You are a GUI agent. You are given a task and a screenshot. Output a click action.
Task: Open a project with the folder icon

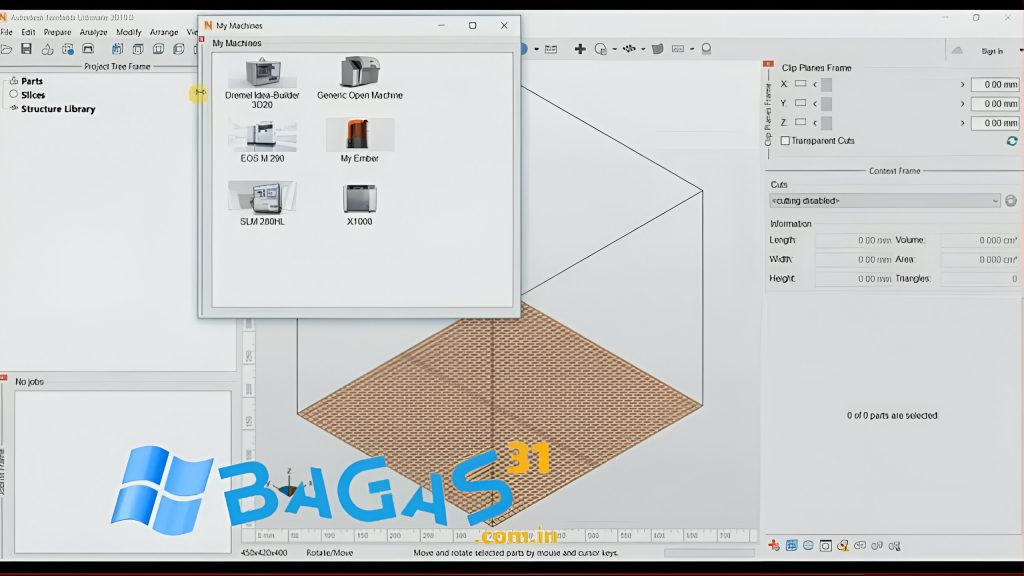(6, 49)
